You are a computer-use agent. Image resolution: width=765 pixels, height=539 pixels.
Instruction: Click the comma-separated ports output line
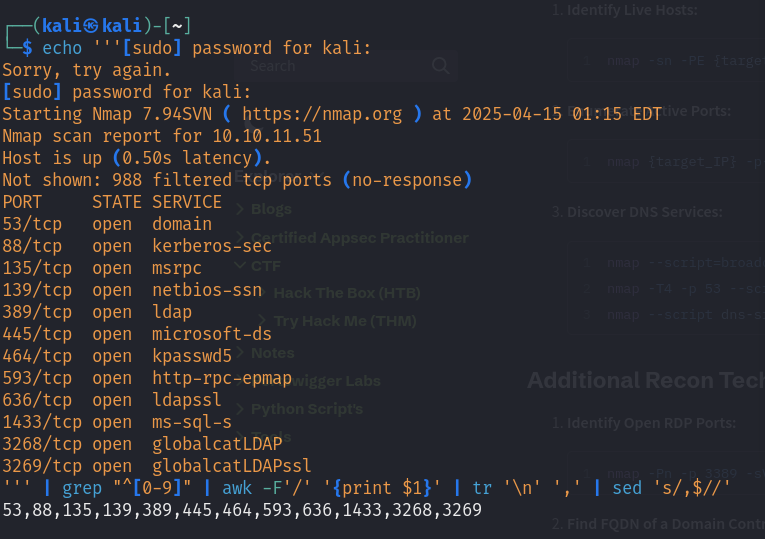coord(242,510)
